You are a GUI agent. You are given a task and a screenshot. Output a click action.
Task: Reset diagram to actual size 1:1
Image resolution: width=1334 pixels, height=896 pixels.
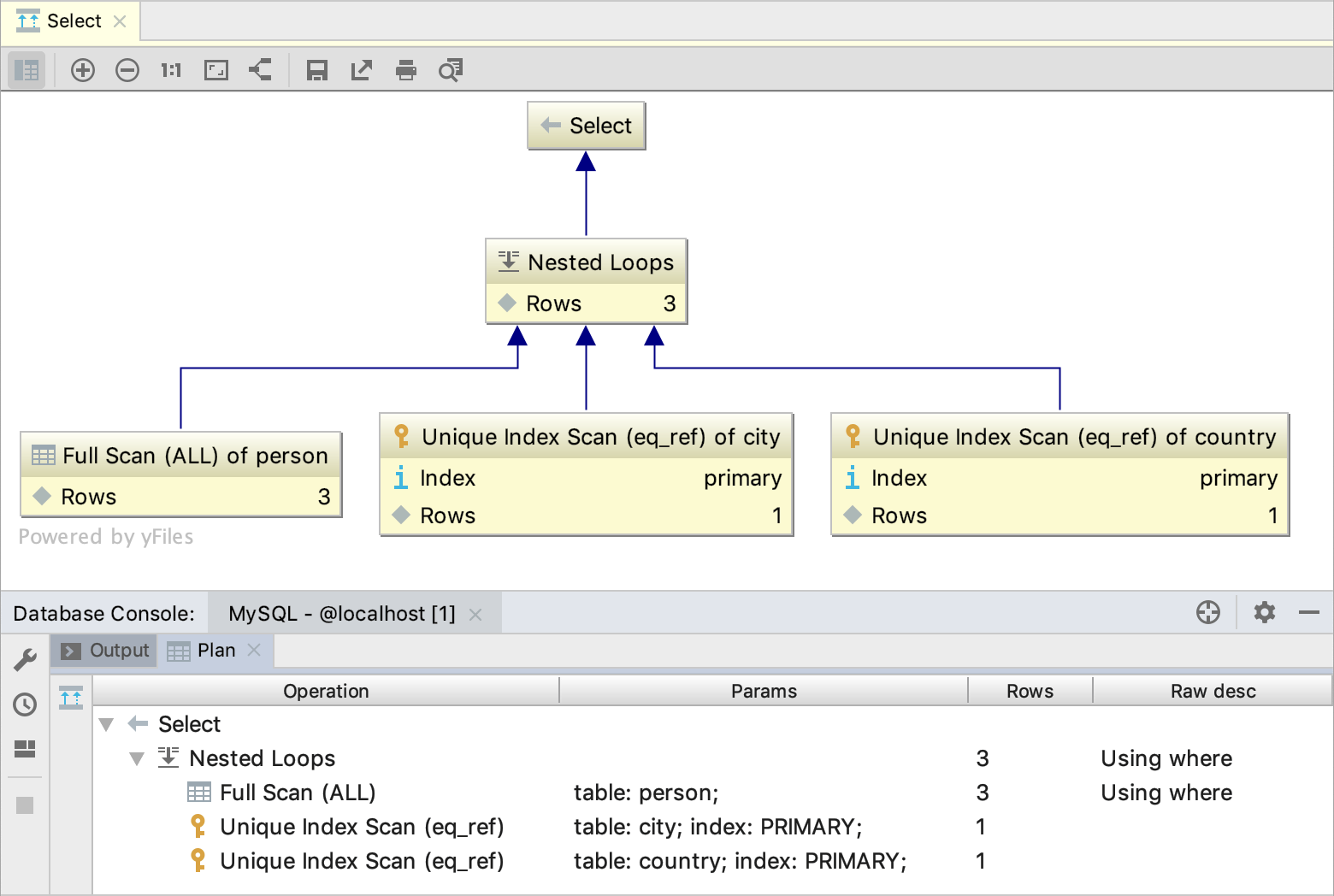click(171, 70)
